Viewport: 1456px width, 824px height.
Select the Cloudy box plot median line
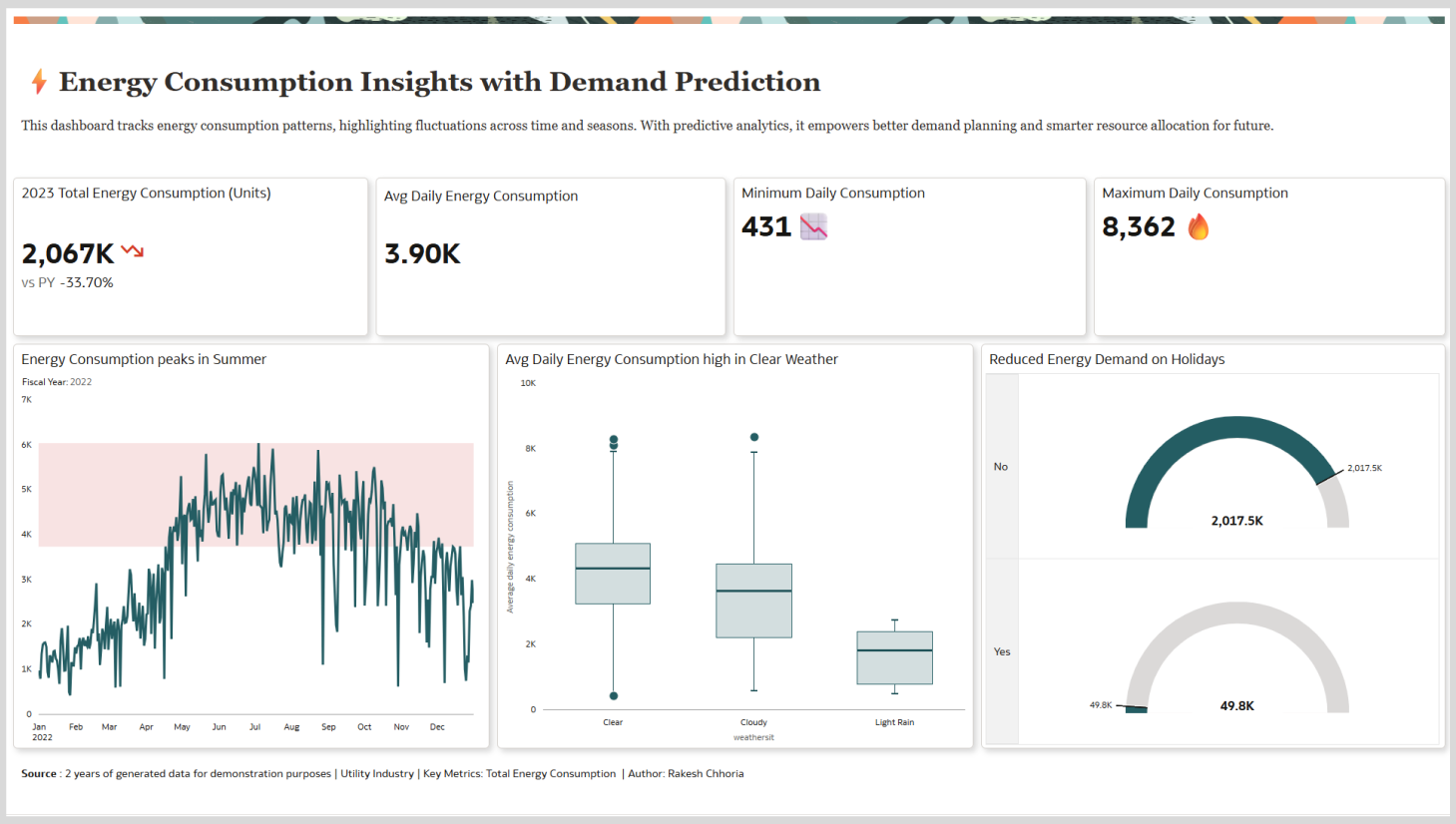[753, 592]
